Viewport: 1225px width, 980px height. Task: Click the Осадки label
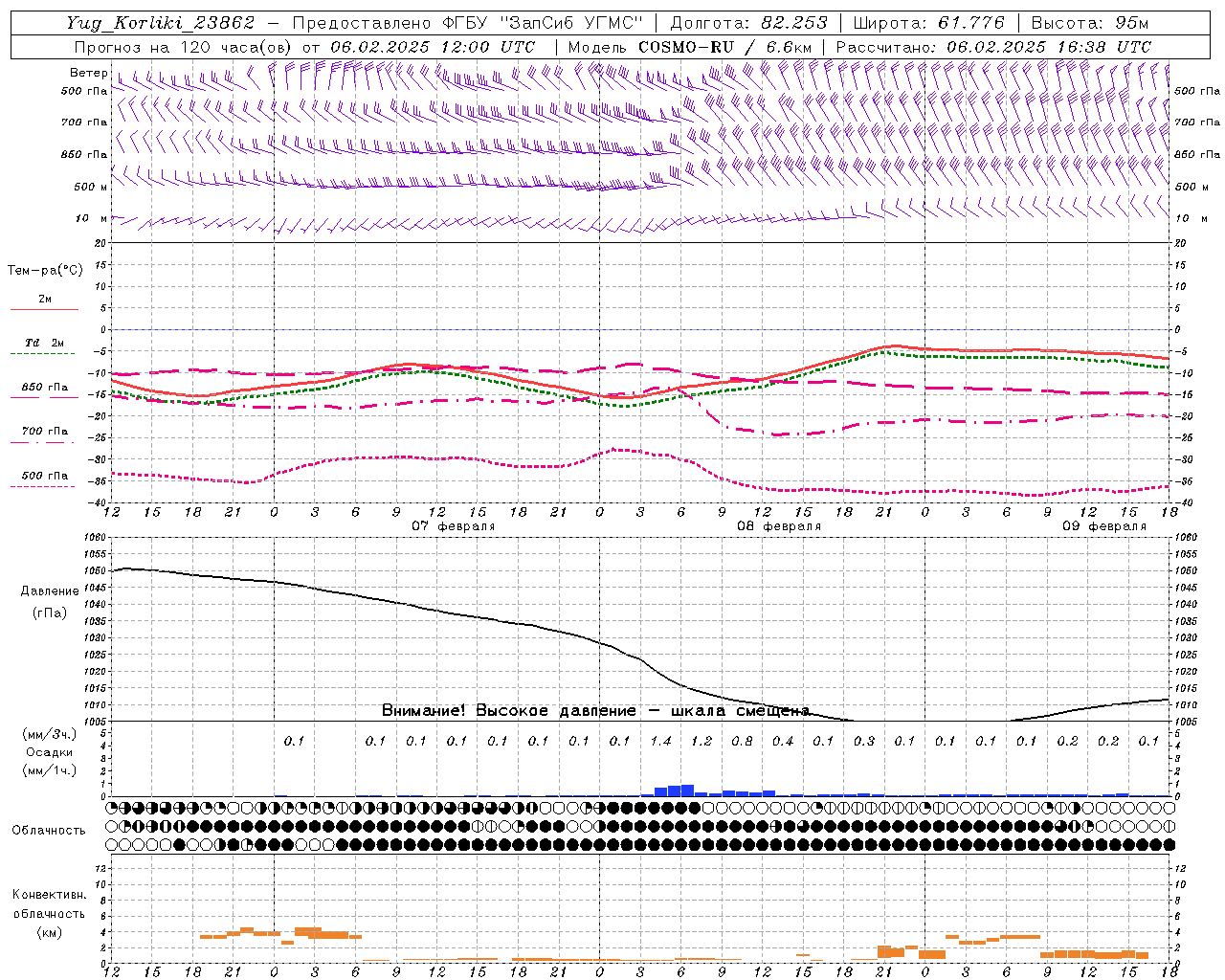click(50, 752)
